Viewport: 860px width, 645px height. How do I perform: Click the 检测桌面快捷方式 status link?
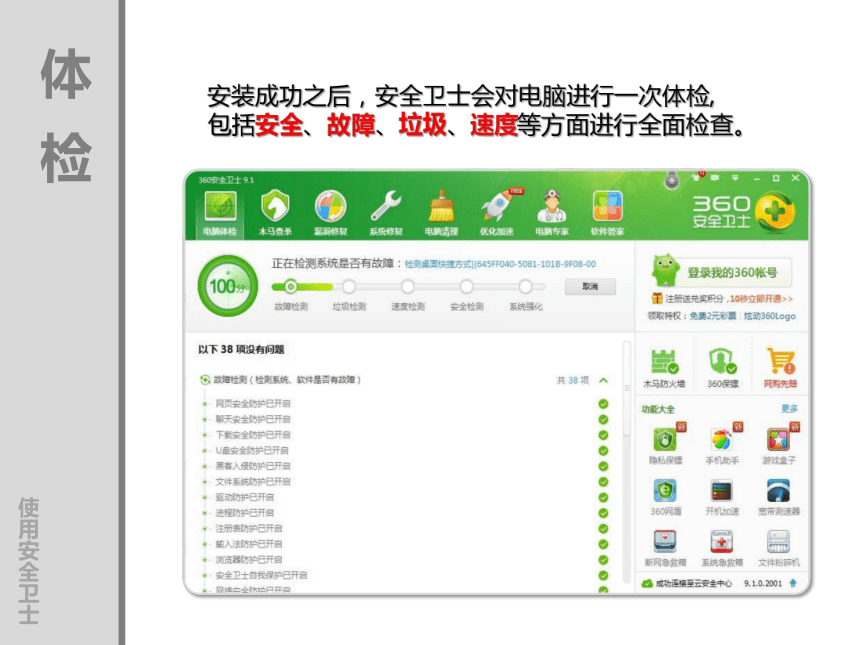click(x=500, y=264)
